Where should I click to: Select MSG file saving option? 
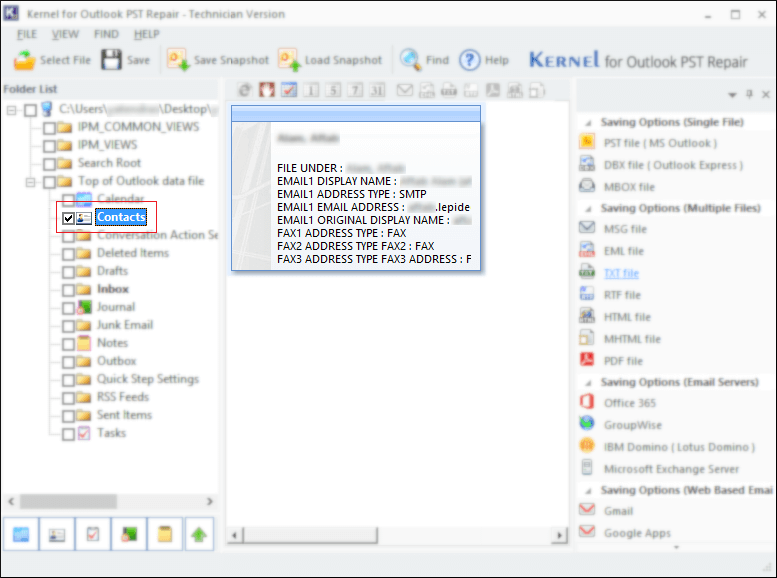tap(625, 229)
